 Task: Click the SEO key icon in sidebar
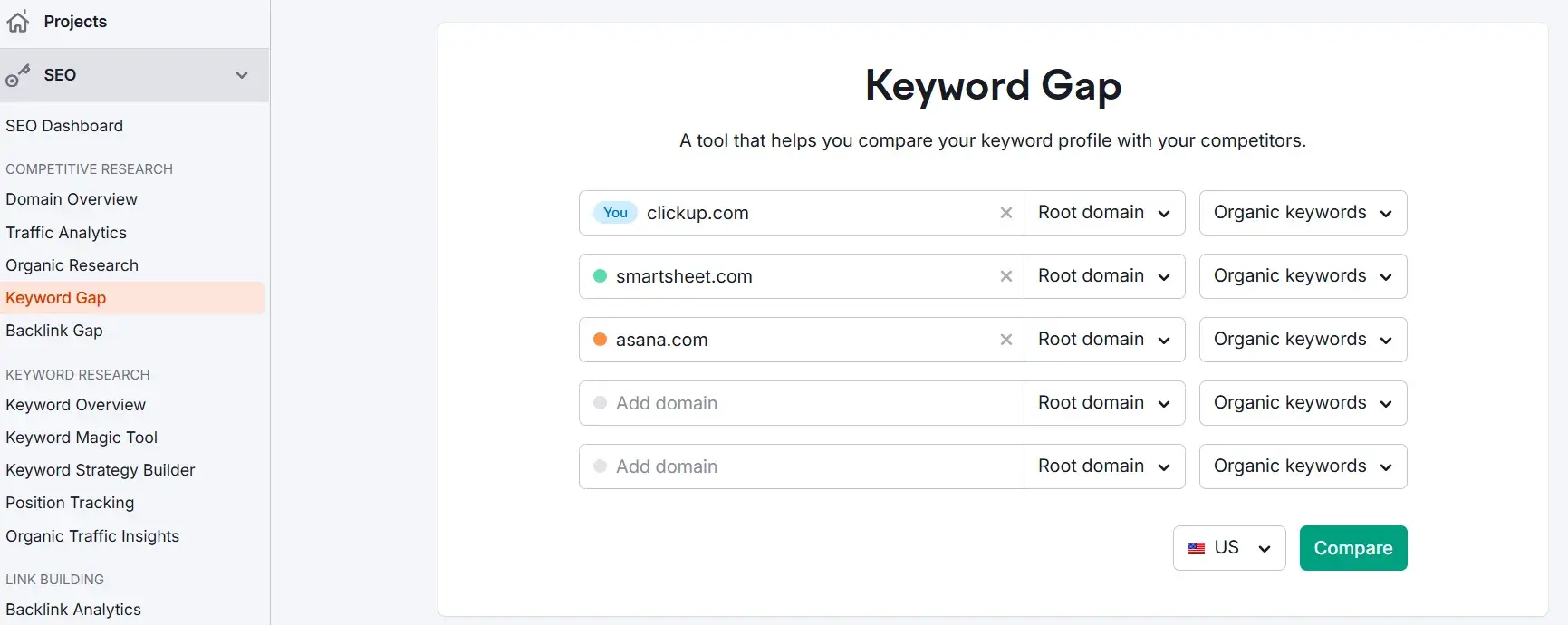click(x=18, y=76)
